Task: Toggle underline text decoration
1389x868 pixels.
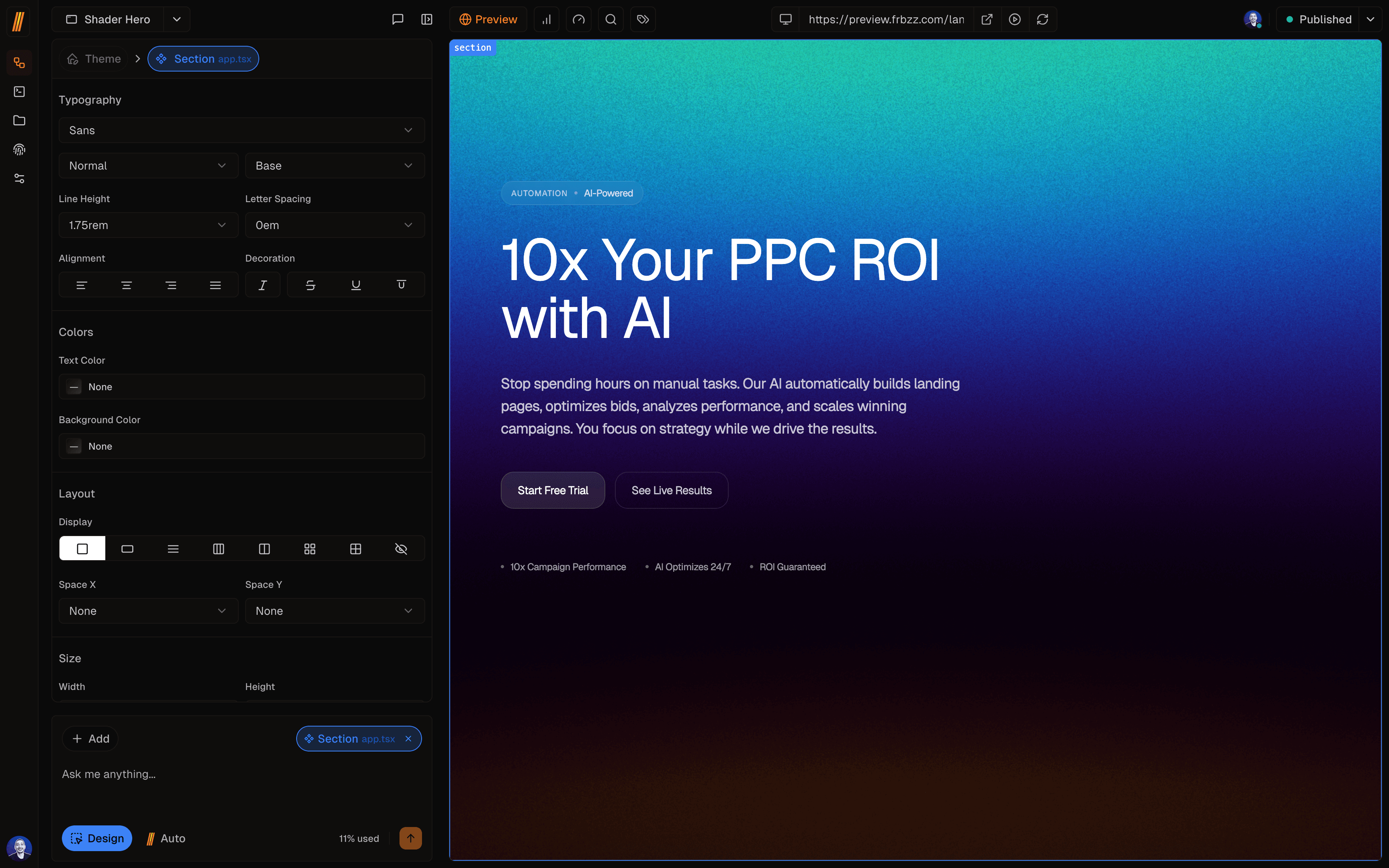Action: (356, 285)
